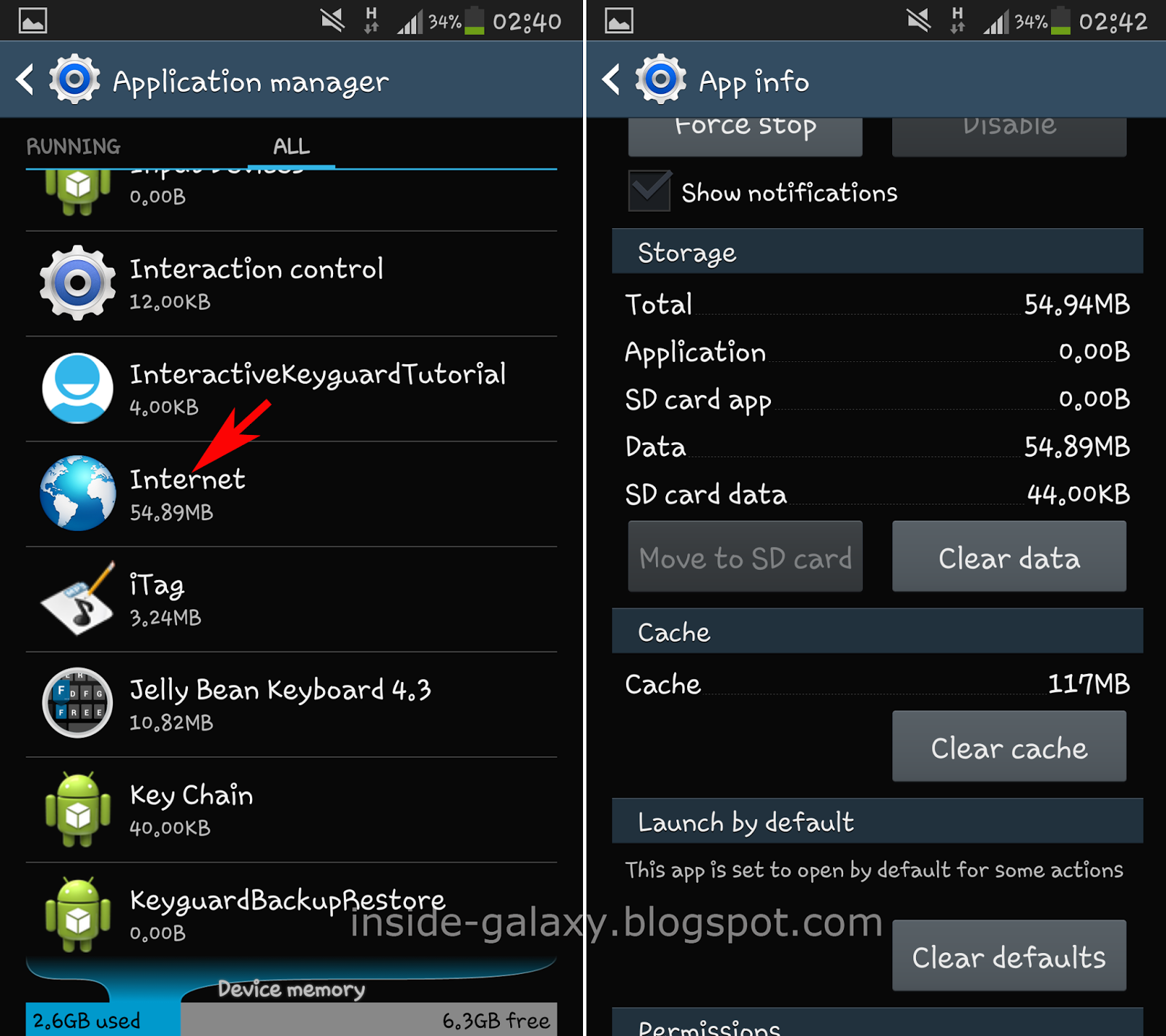Click the App info settings gear icon

[x=660, y=79]
